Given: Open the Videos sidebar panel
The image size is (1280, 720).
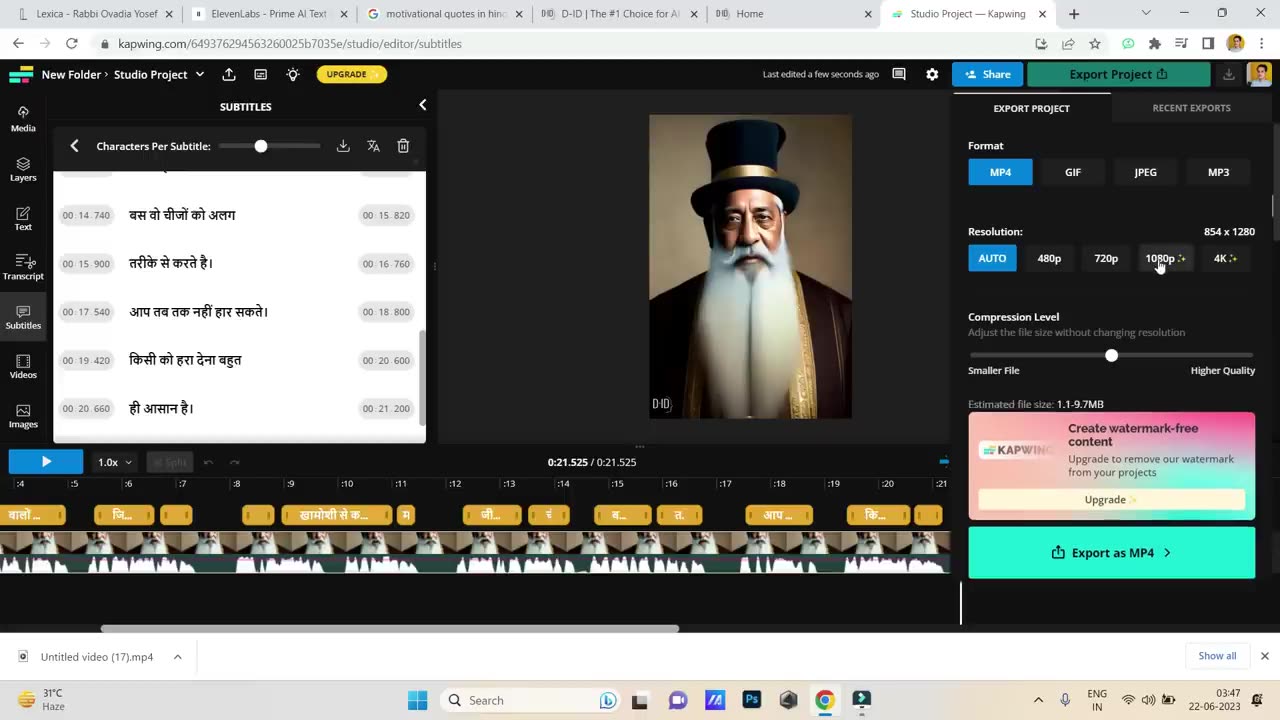Looking at the screenshot, I should pyautogui.click(x=23, y=366).
